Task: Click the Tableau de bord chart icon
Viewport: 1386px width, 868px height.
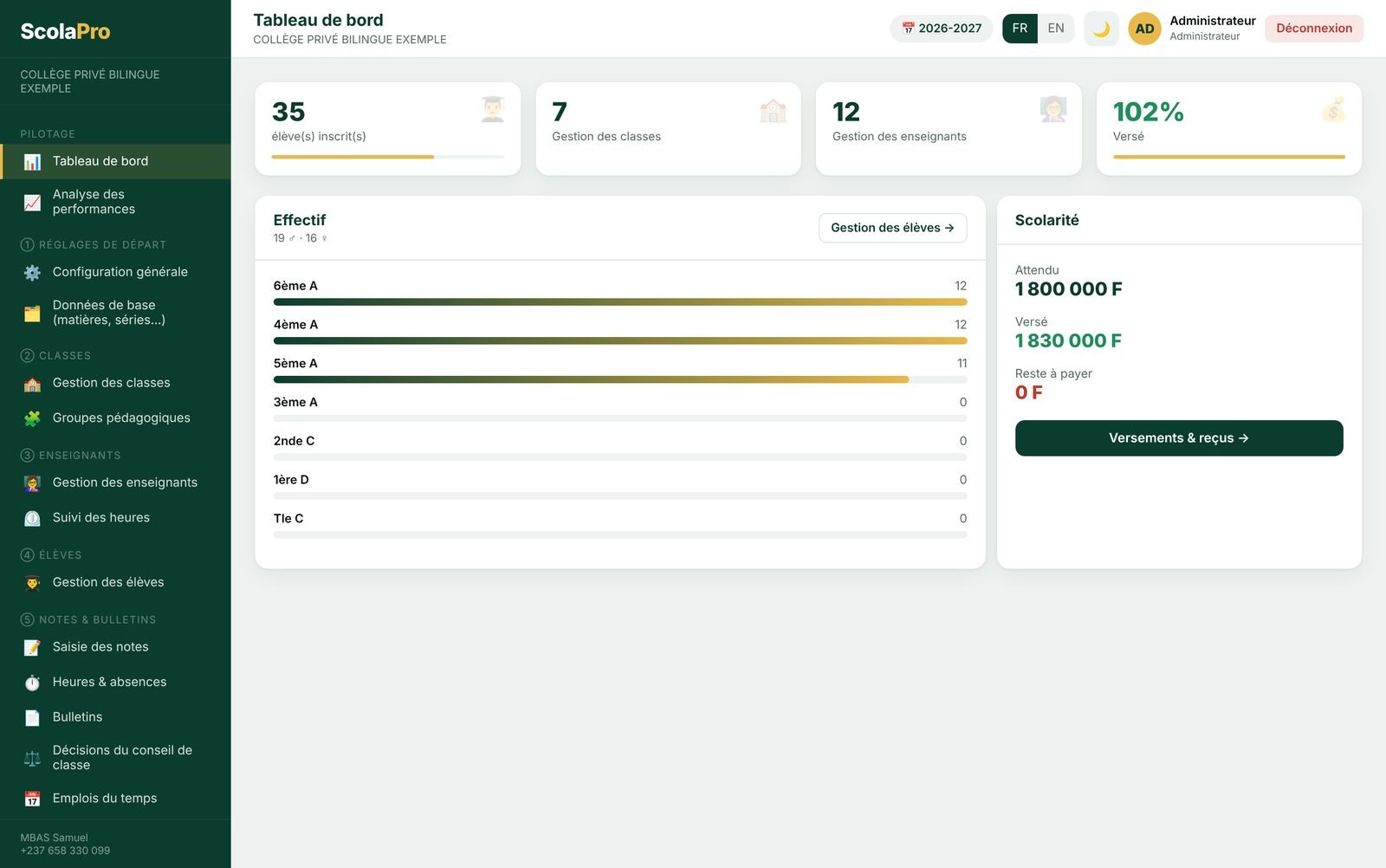Action: click(32, 162)
